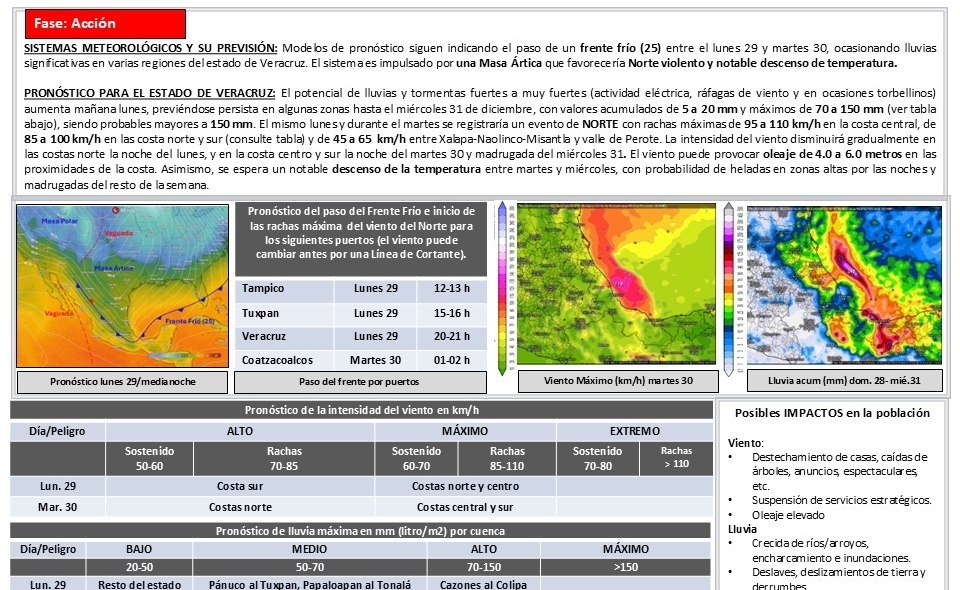Click the underlined "SISTEMAS METEOROLÓGICOS Y SU PREVISIÓN" heading
Image resolution: width=960 pixels, height=590 pixels.
[x=151, y=48]
